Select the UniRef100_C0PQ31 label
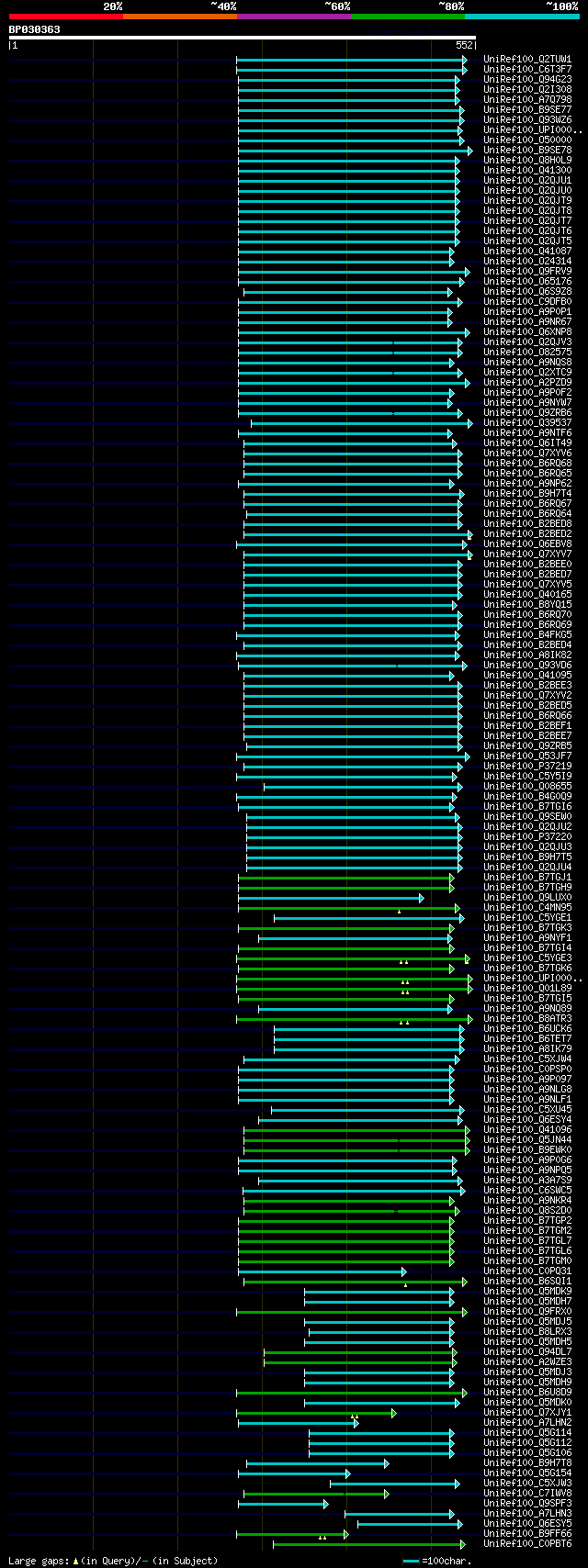The height and width of the screenshot is (1568, 588). (x=527, y=1271)
